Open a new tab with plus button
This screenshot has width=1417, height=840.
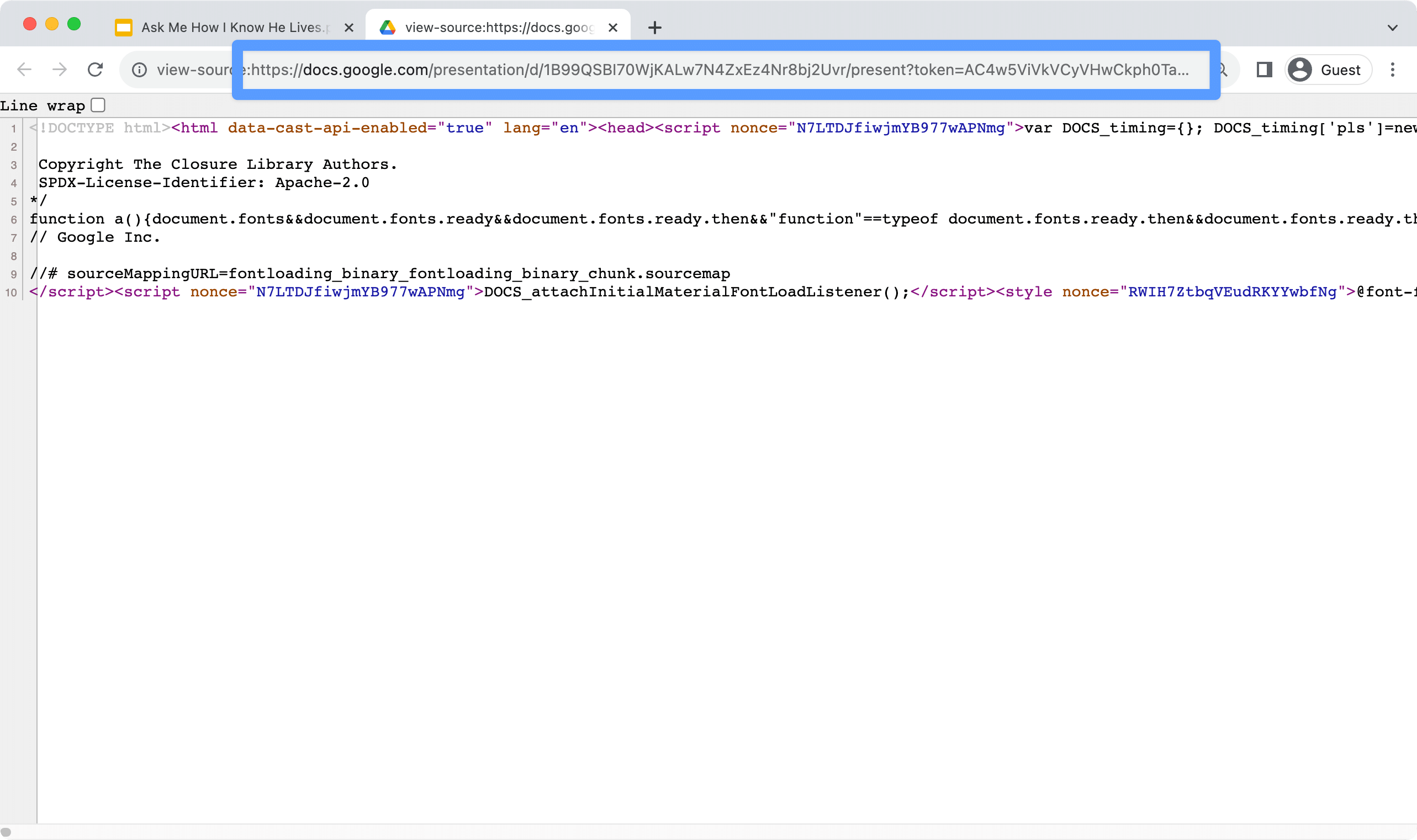(x=655, y=27)
